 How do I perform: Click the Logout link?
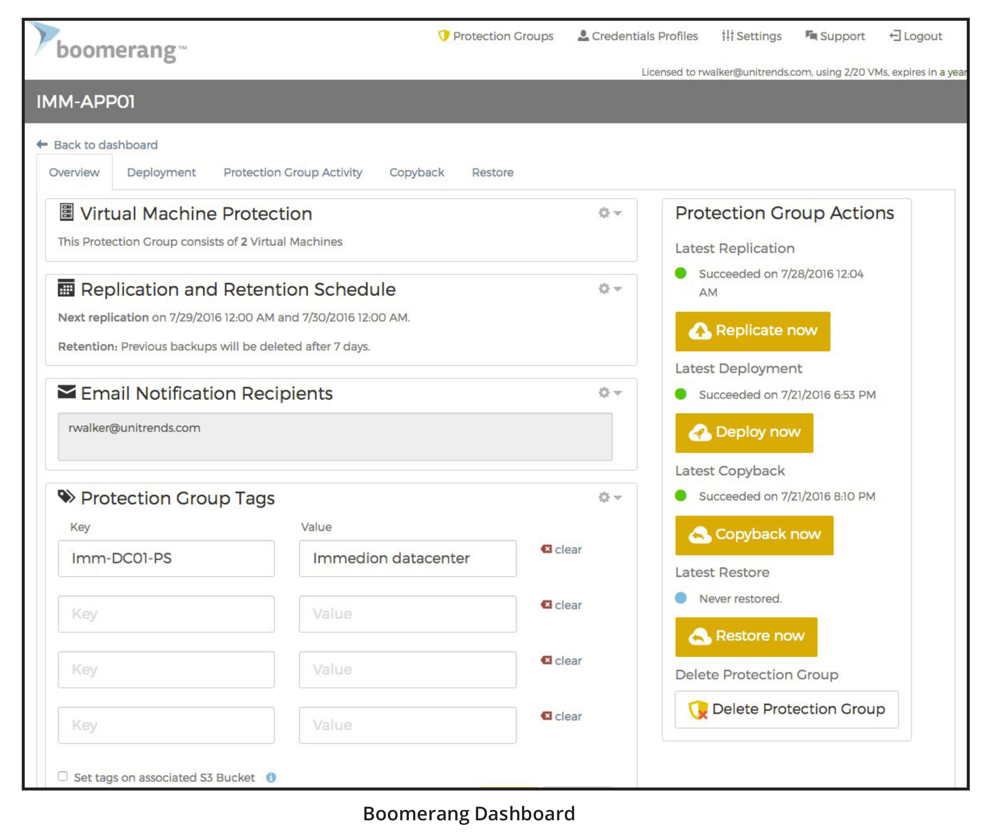(x=915, y=36)
